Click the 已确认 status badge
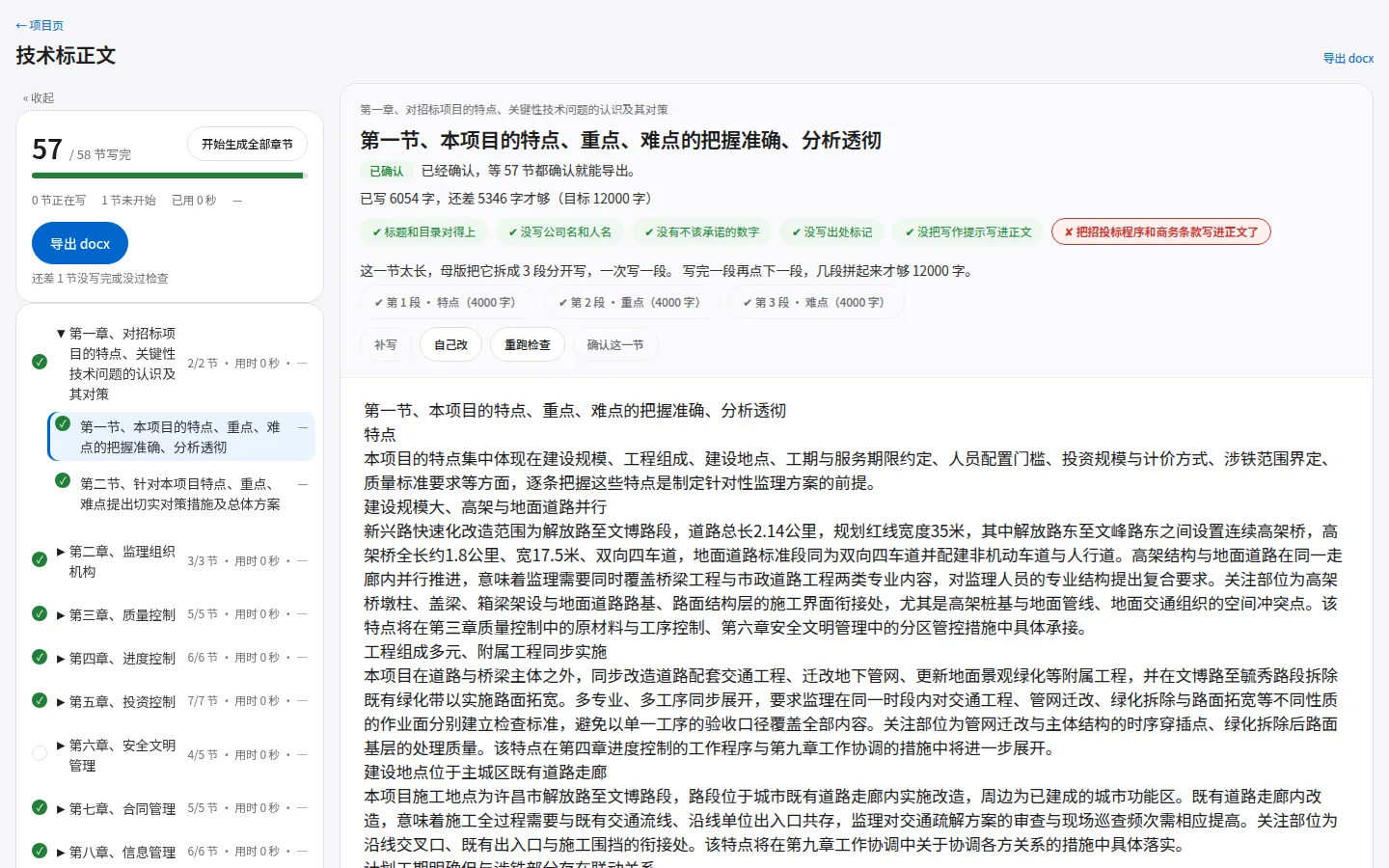Screen dimensions: 1389x868 (387, 171)
